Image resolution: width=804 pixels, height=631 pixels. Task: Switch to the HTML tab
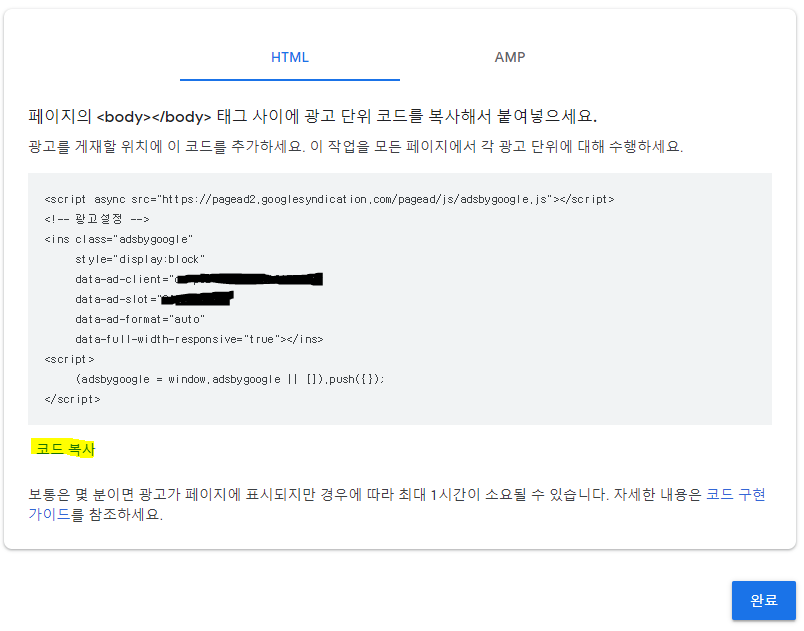tap(290, 57)
